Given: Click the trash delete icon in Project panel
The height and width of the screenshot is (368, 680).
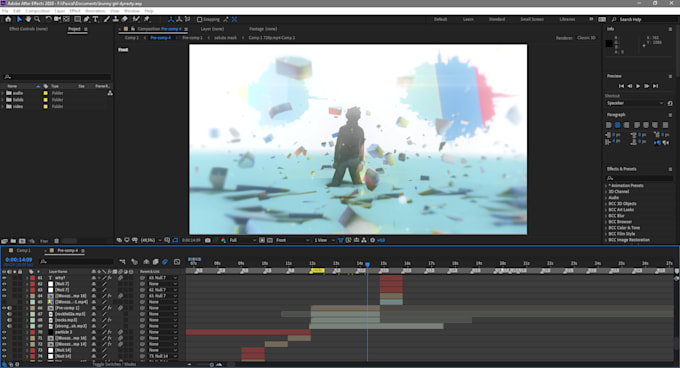Looking at the screenshot, I should (x=56, y=241).
